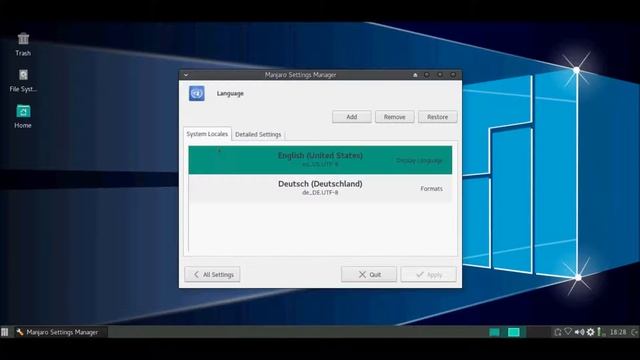Screen dimensions: 640x360
Task: Switch to the Detailed Settings tab
Action: tap(258, 134)
